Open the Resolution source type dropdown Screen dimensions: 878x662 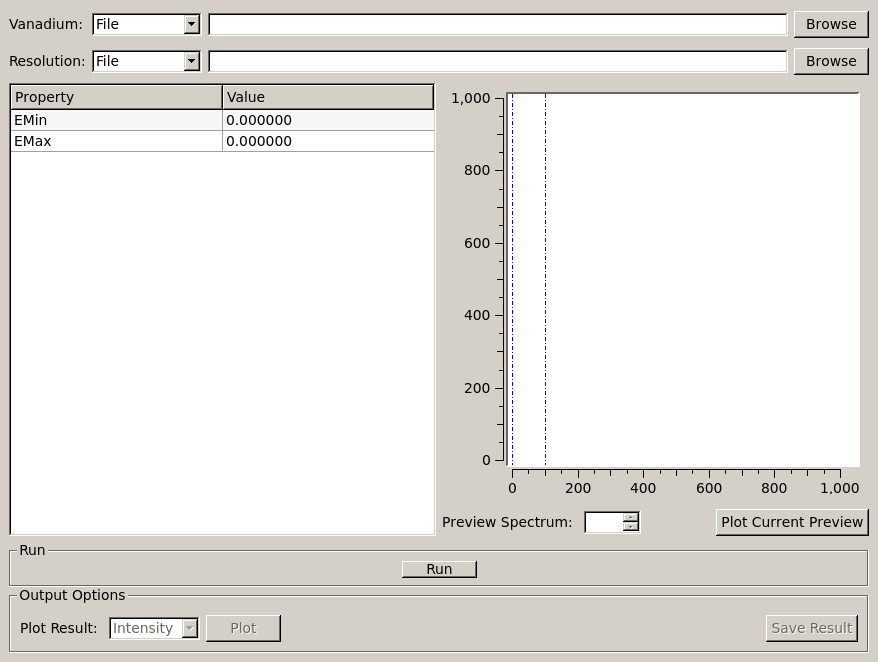tap(146, 61)
